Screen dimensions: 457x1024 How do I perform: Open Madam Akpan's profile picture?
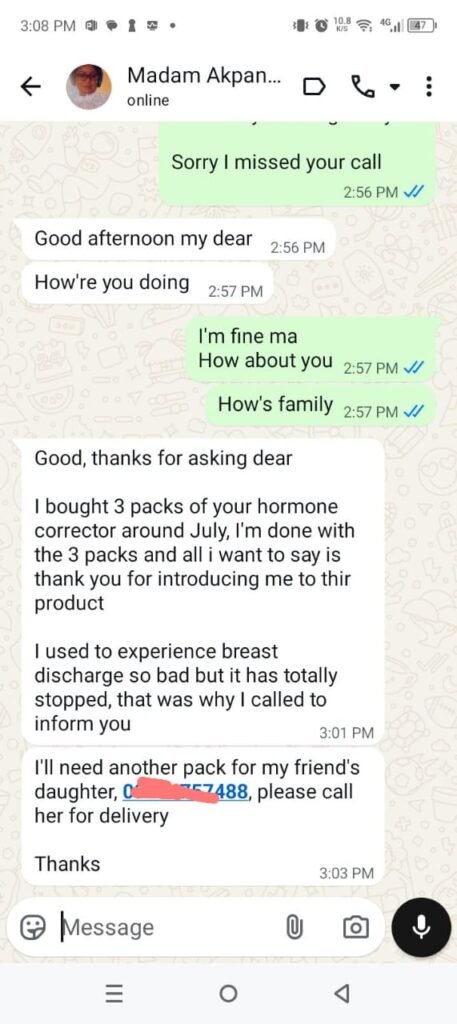coord(89,86)
